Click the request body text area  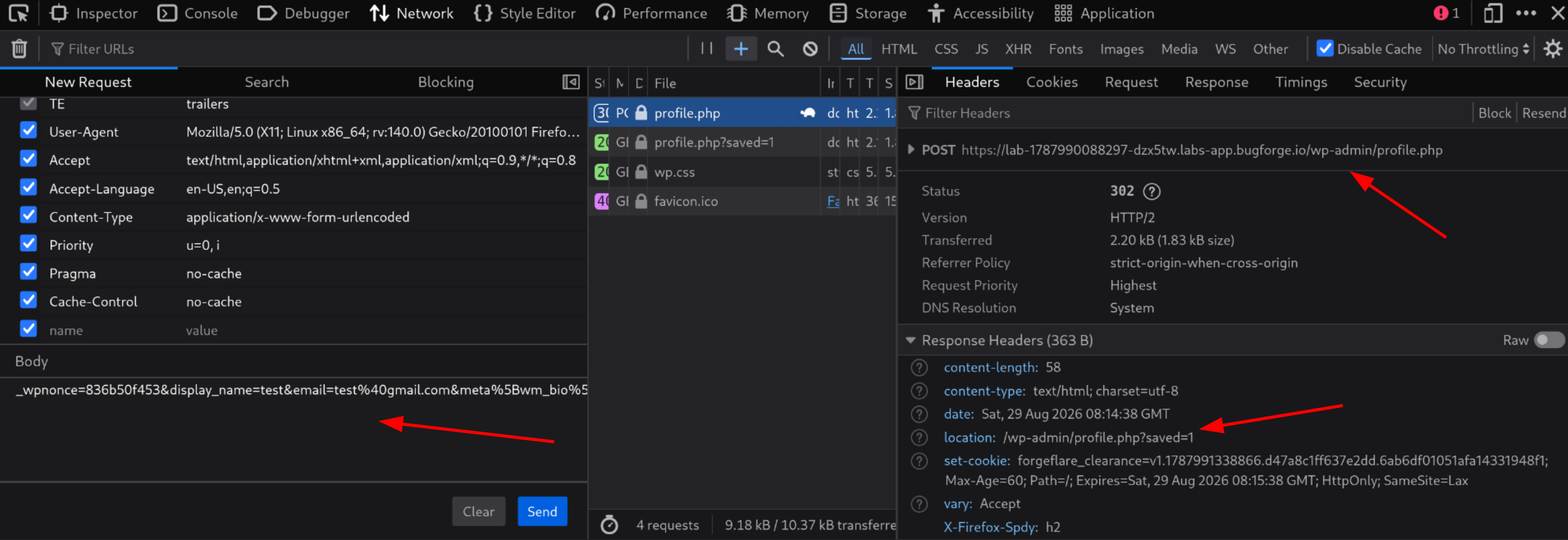point(294,429)
